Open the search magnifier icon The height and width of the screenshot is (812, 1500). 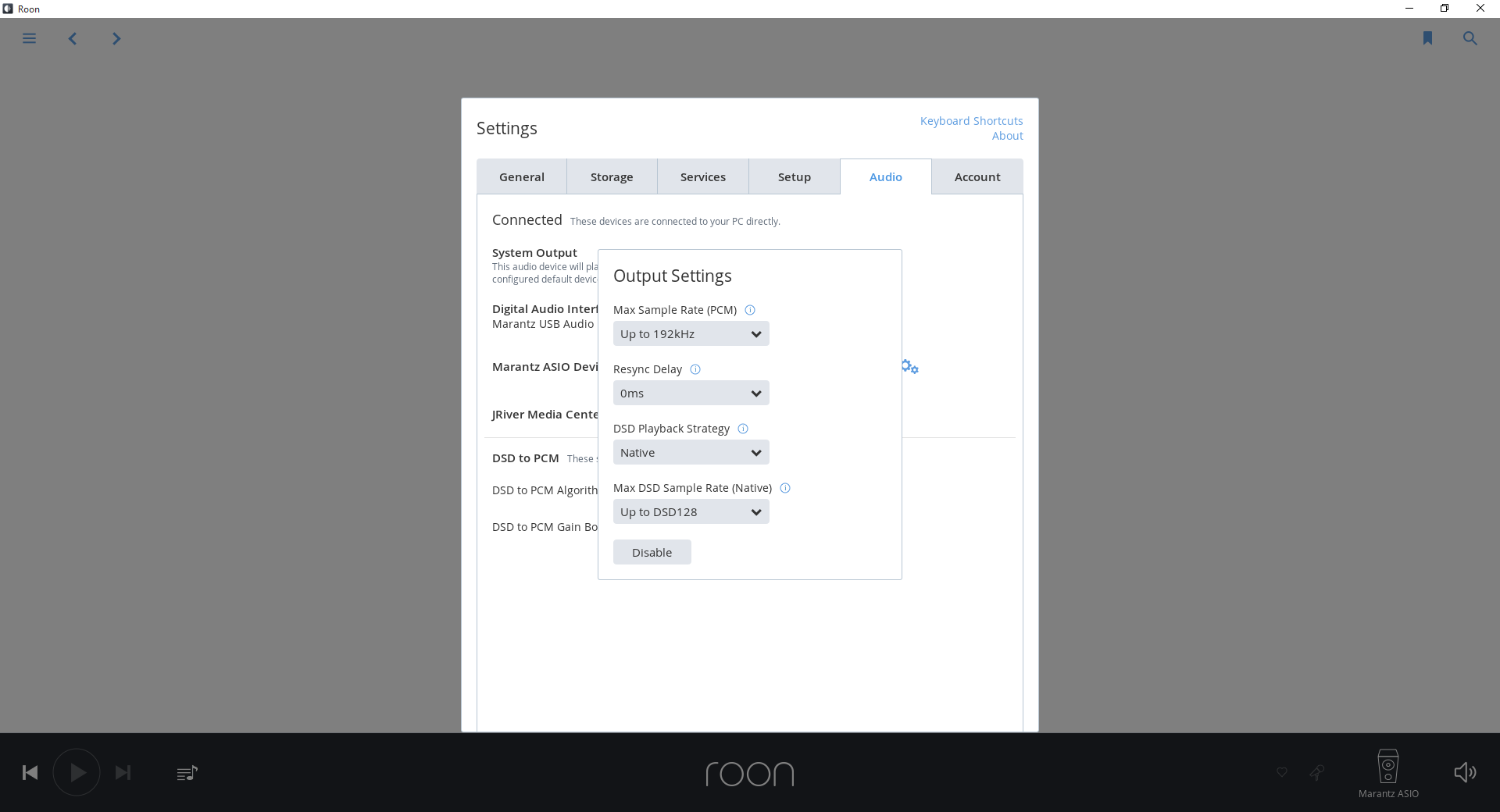click(1470, 38)
